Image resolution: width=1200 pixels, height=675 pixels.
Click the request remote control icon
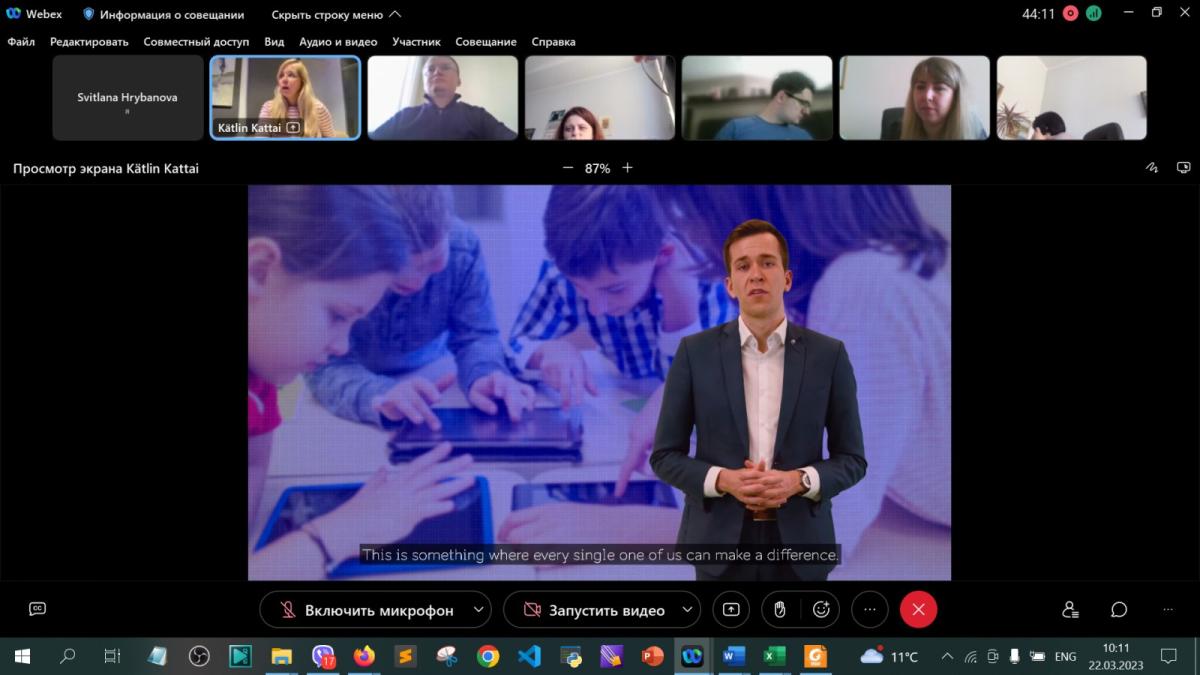pyautogui.click(x=1183, y=168)
